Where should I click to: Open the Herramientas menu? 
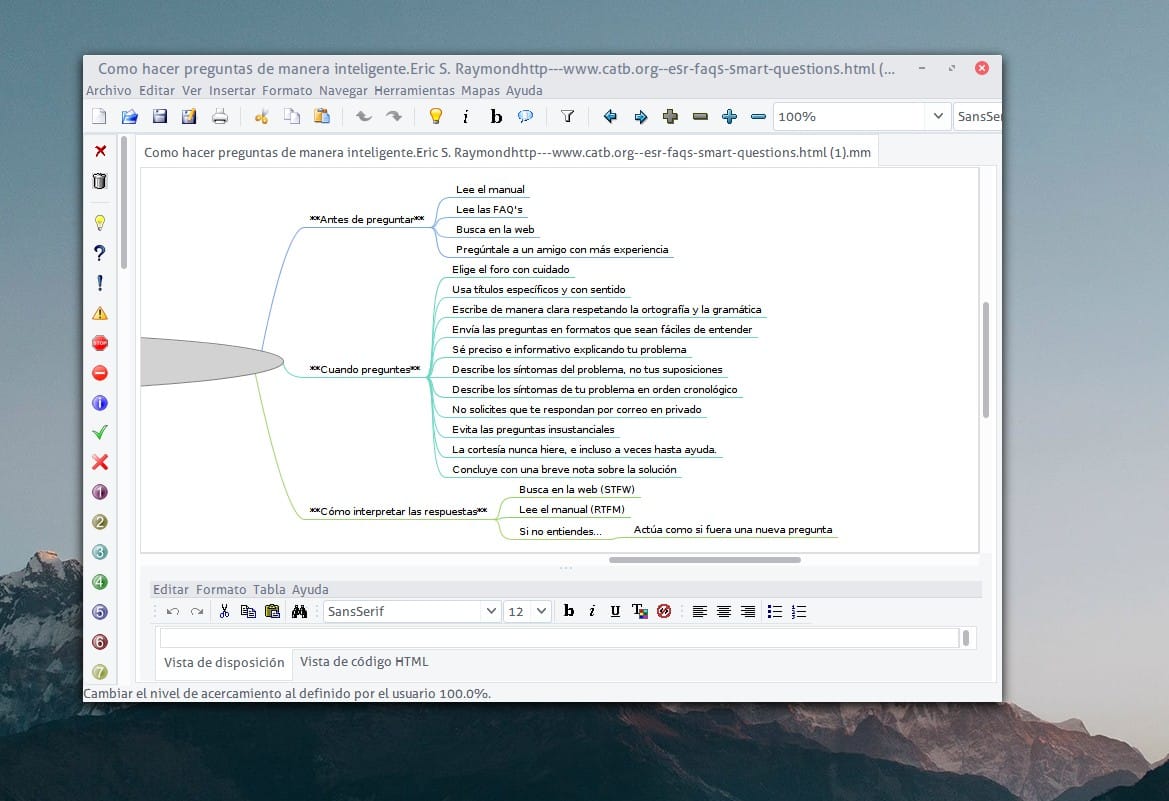click(414, 90)
